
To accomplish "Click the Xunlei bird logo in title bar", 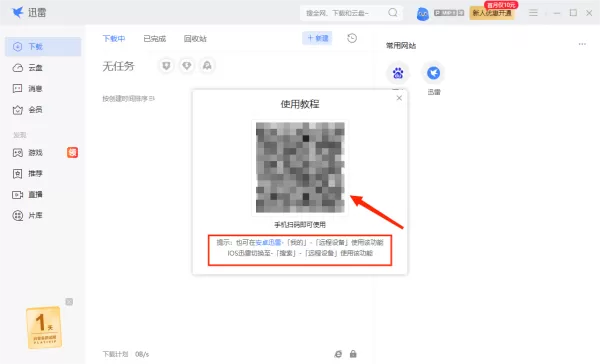I will [17, 13].
